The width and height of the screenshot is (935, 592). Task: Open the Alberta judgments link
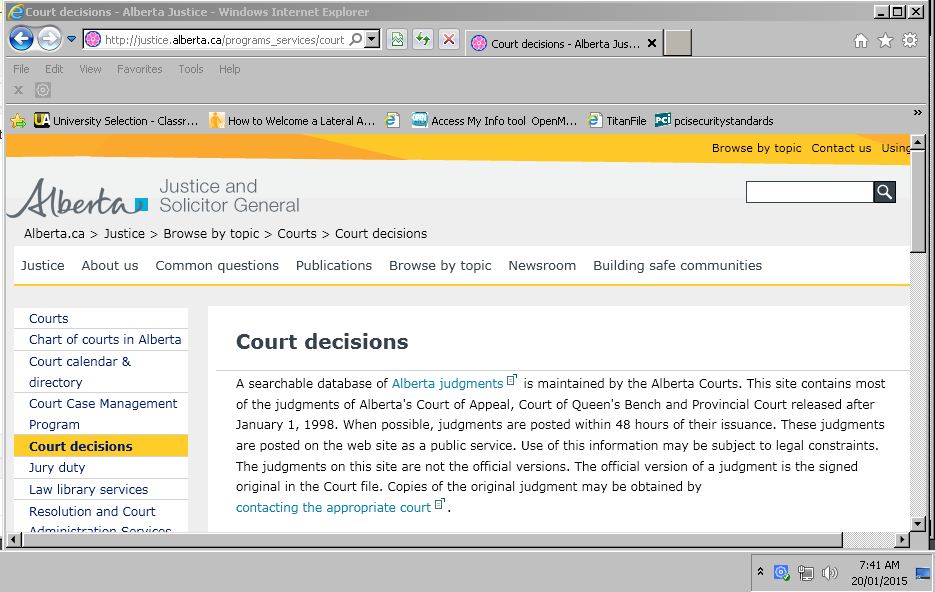447,383
